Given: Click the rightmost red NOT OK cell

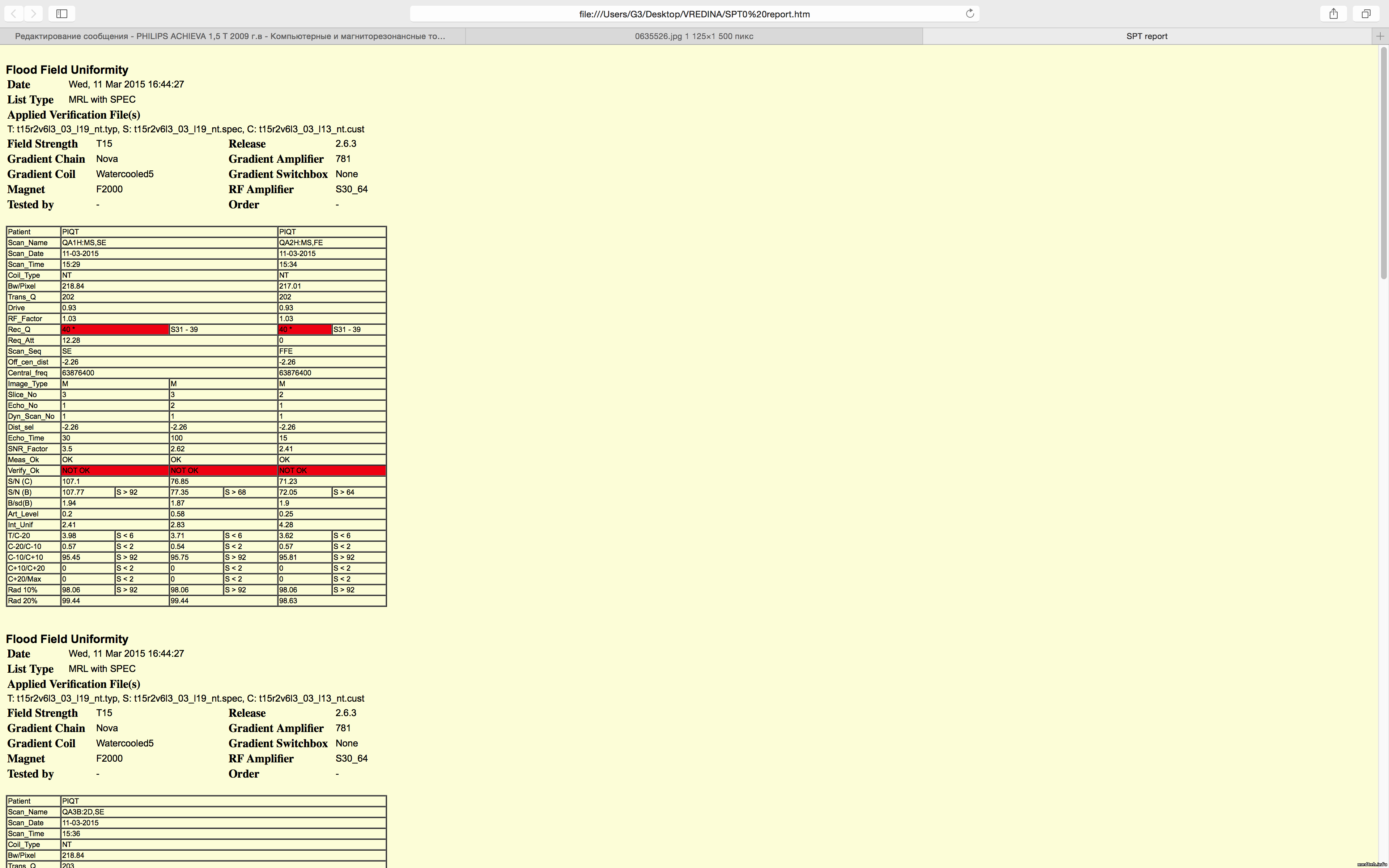Looking at the screenshot, I should (331, 470).
